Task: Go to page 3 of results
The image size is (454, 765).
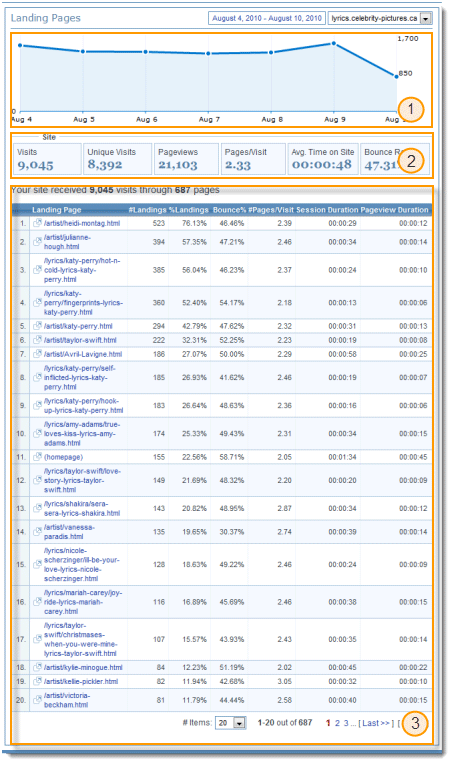Action: point(346,723)
